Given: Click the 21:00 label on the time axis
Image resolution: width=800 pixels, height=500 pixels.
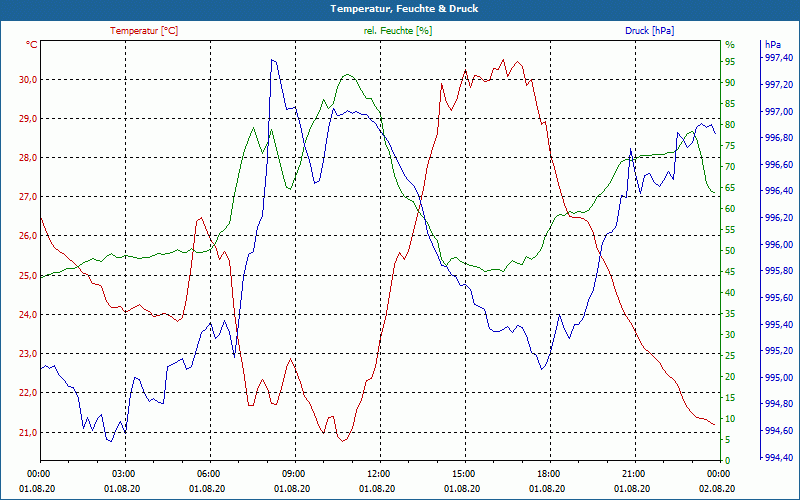Looking at the screenshot, I should point(633,474).
